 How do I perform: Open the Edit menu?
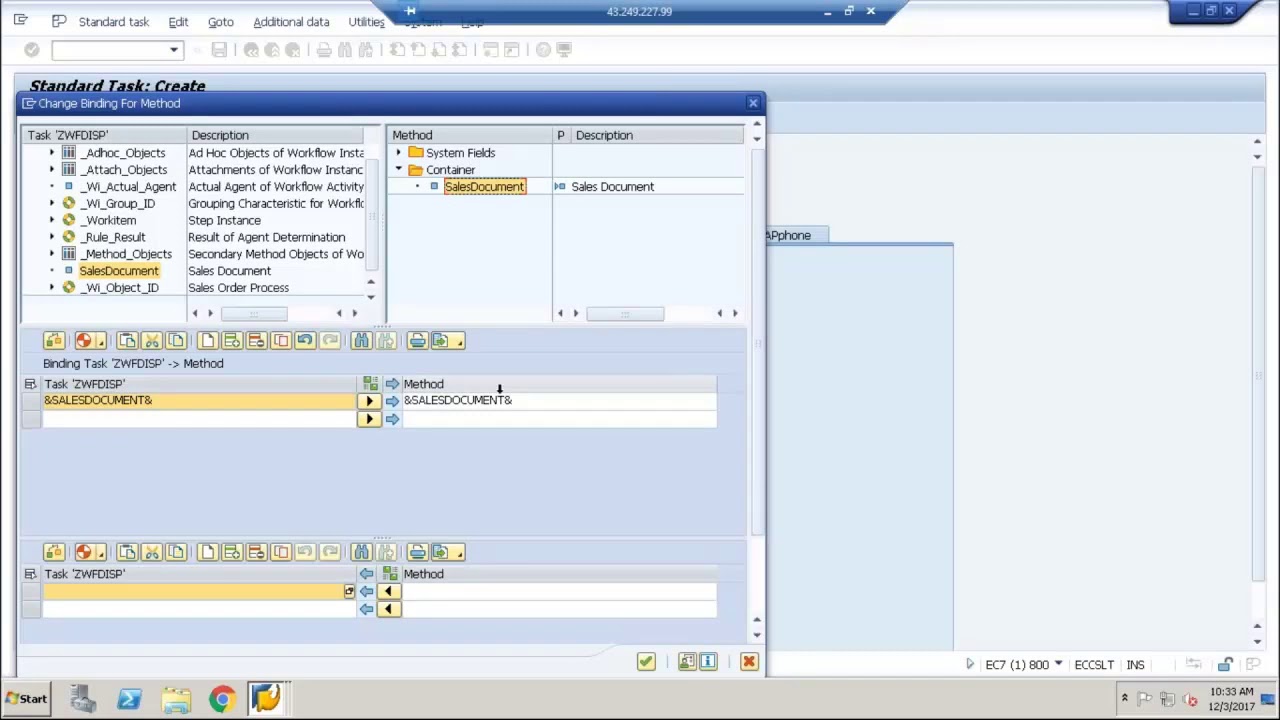[178, 22]
